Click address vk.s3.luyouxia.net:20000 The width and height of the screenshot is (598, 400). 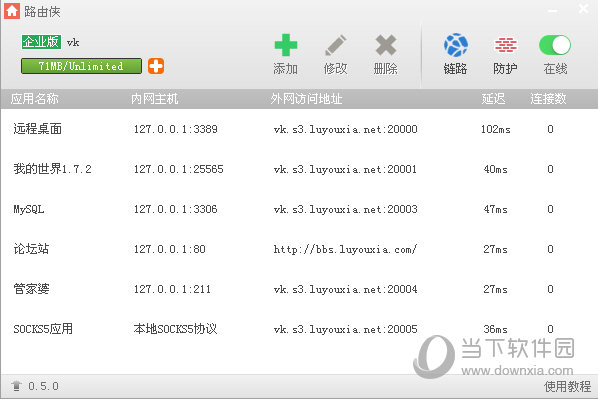pos(346,130)
